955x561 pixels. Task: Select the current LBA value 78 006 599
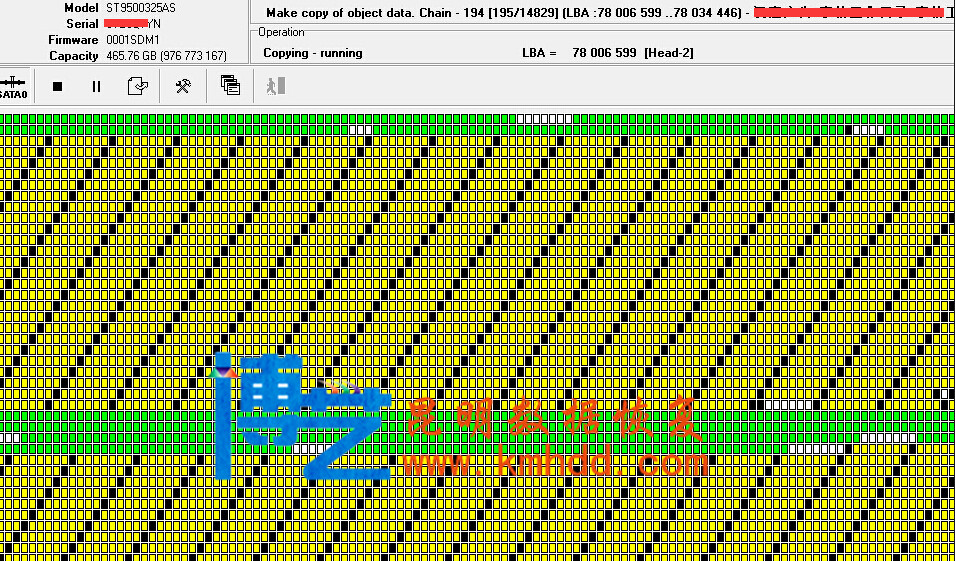[x=604, y=53]
